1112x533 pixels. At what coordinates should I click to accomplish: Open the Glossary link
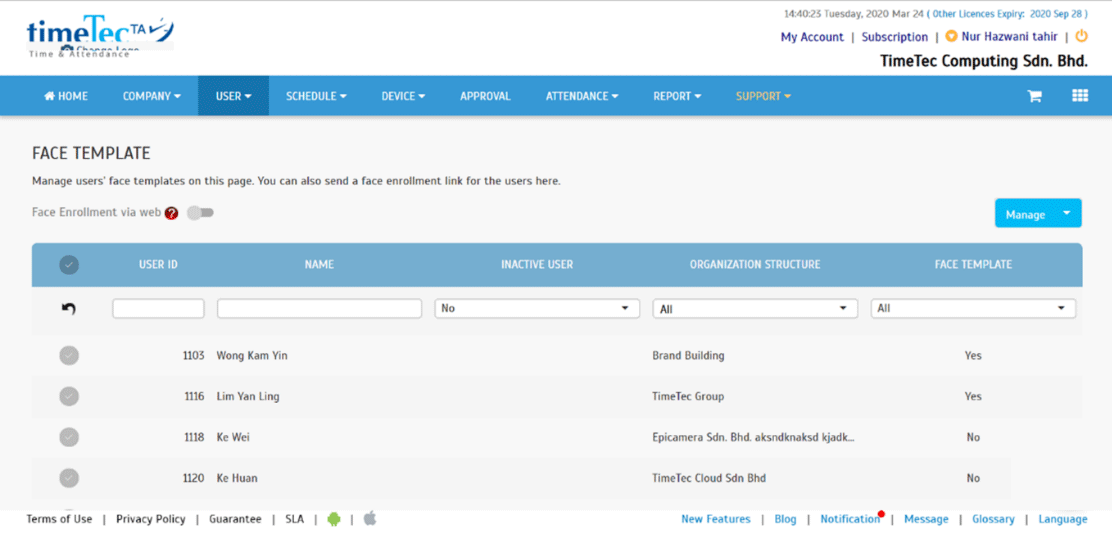point(993,519)
